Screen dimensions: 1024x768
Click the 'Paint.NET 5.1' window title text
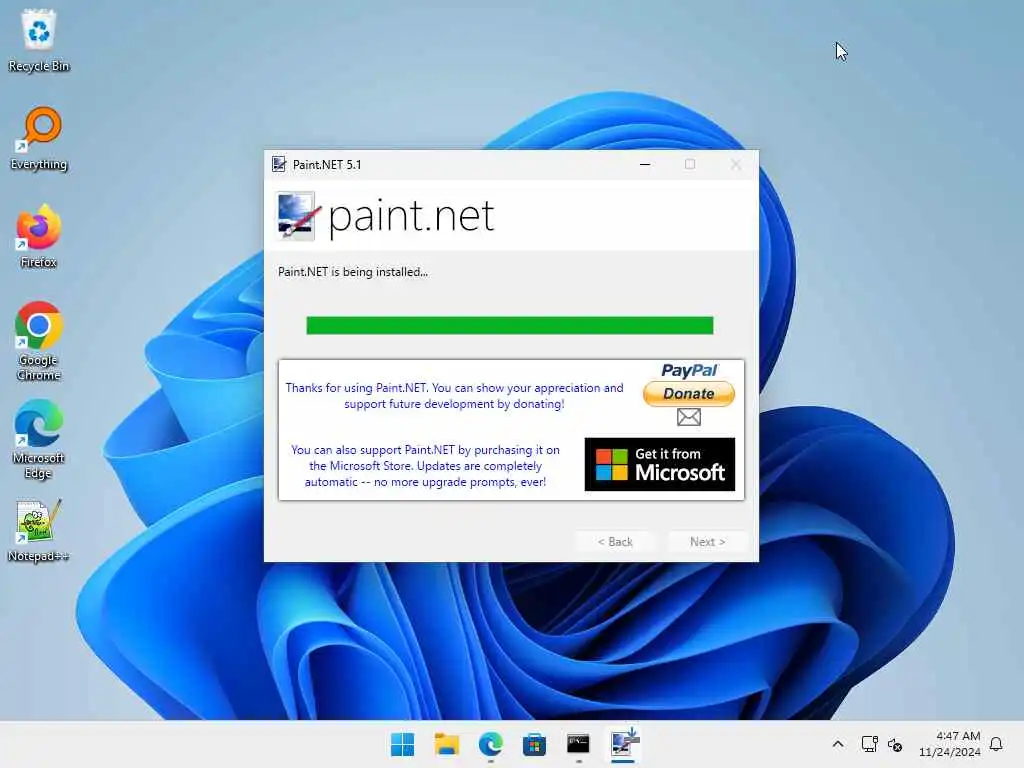(x=327, y=165)
